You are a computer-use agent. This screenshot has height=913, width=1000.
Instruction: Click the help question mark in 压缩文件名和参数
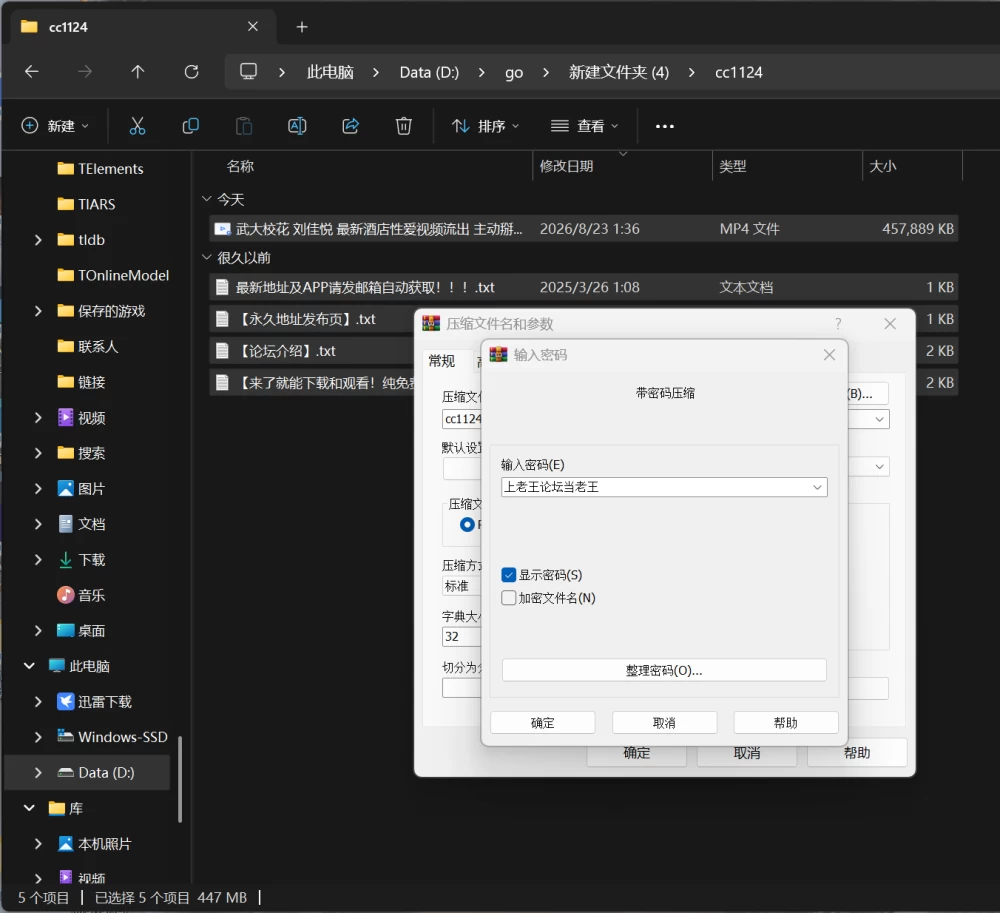click(838, 324)
